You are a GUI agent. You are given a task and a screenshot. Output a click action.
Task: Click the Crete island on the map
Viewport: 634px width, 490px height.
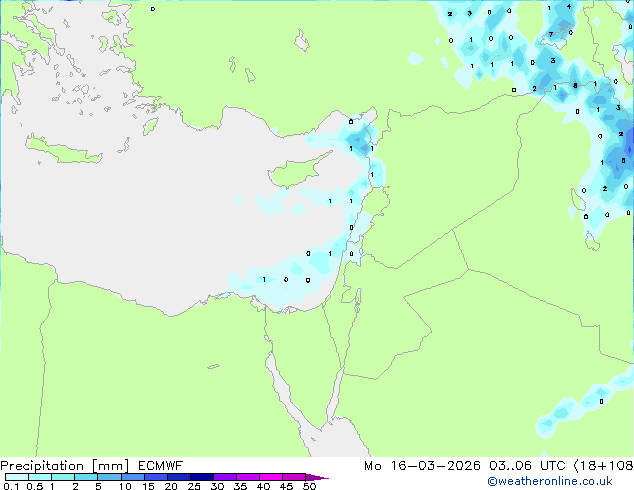click(63, 150)
